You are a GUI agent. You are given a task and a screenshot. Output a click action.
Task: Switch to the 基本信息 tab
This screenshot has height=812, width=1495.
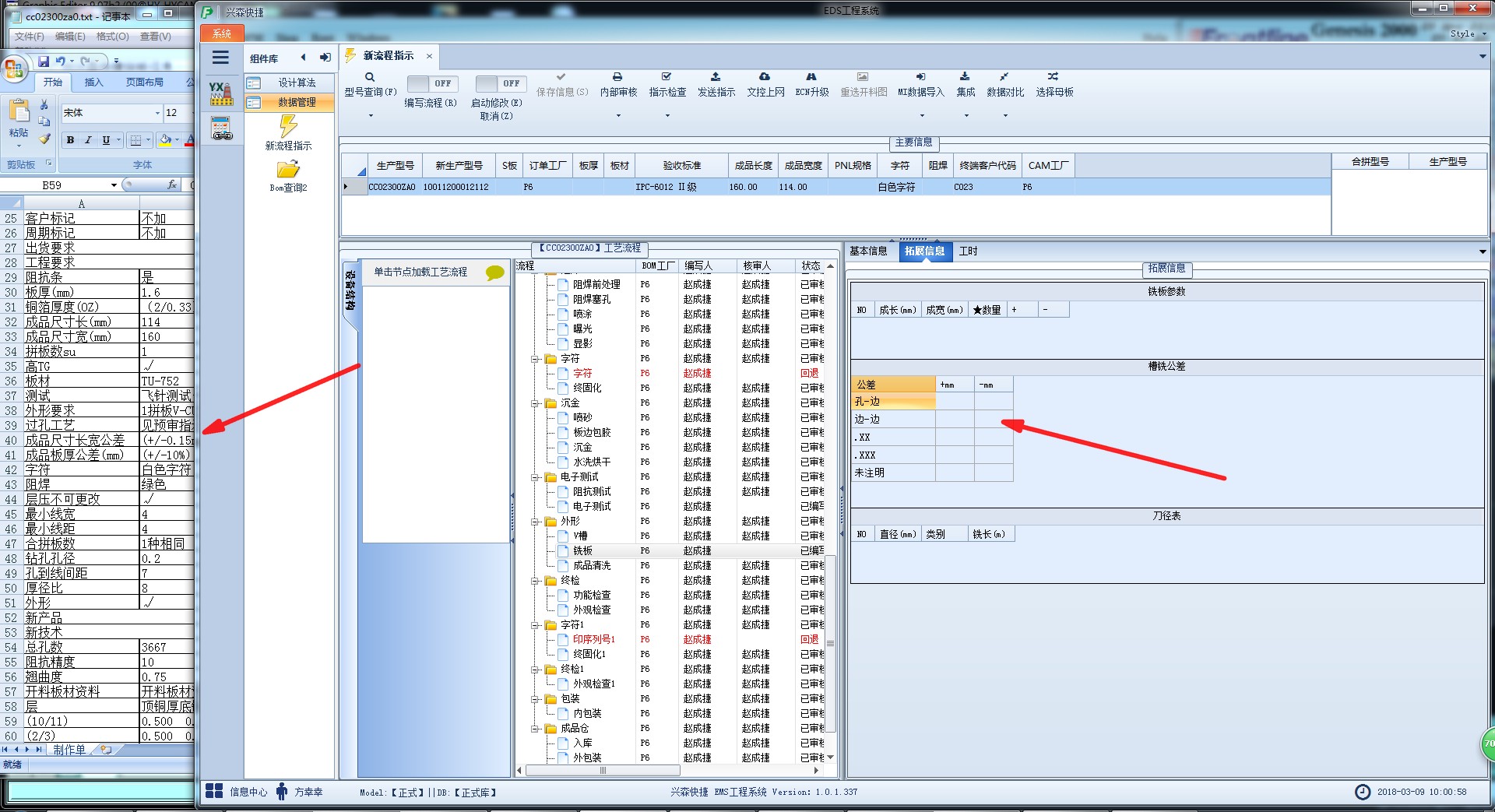click(x=868, y=251)
